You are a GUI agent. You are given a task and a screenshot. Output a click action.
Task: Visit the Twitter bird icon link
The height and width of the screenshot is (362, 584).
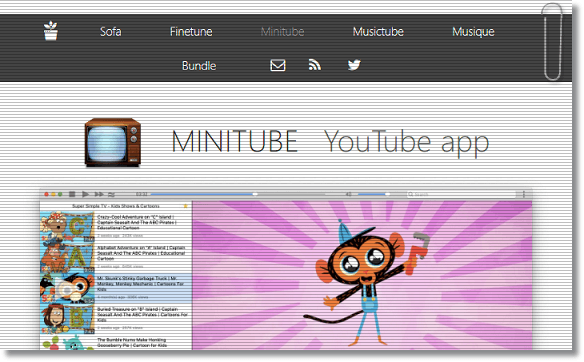(354, 65)
